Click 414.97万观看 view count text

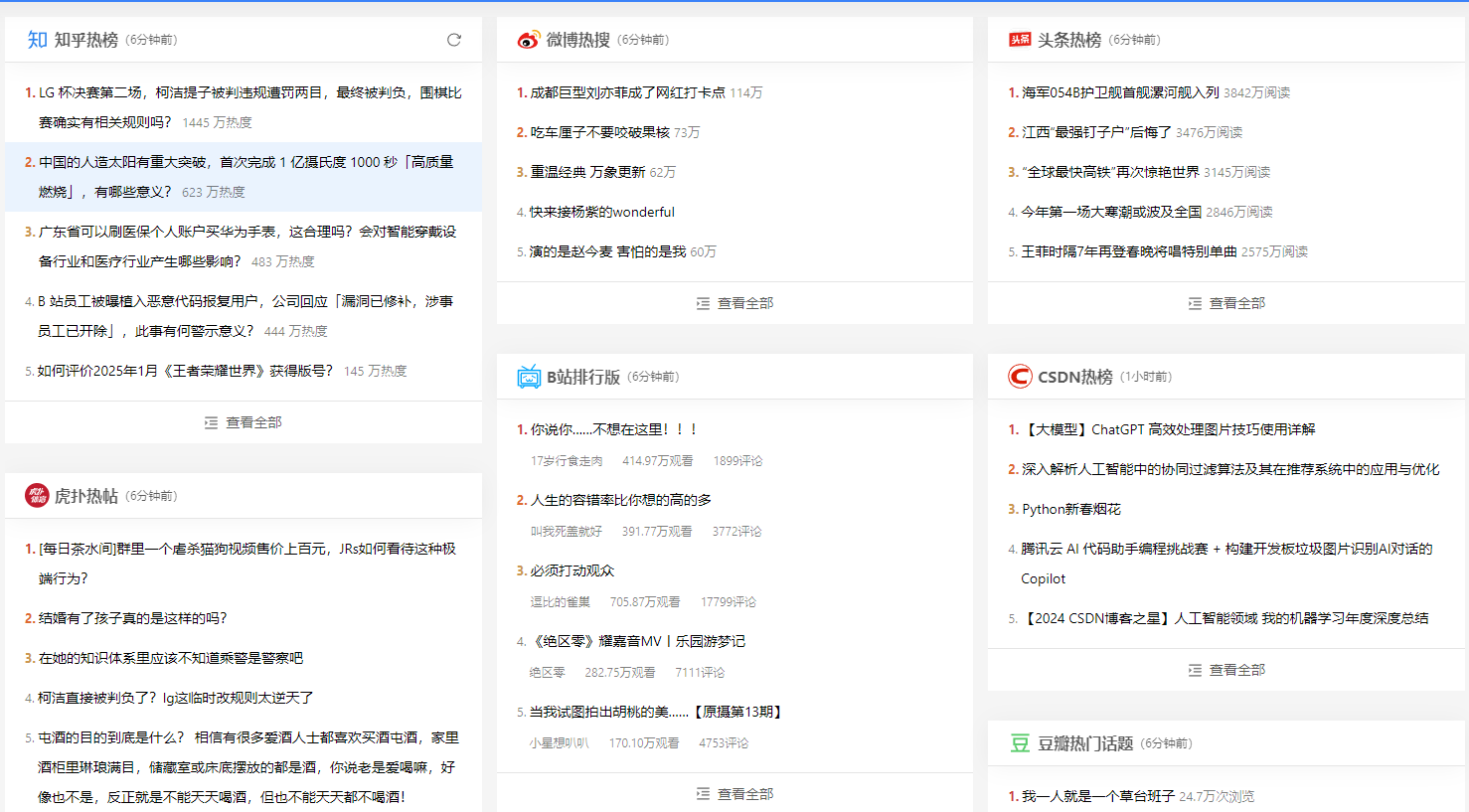[x=658, y=461]
